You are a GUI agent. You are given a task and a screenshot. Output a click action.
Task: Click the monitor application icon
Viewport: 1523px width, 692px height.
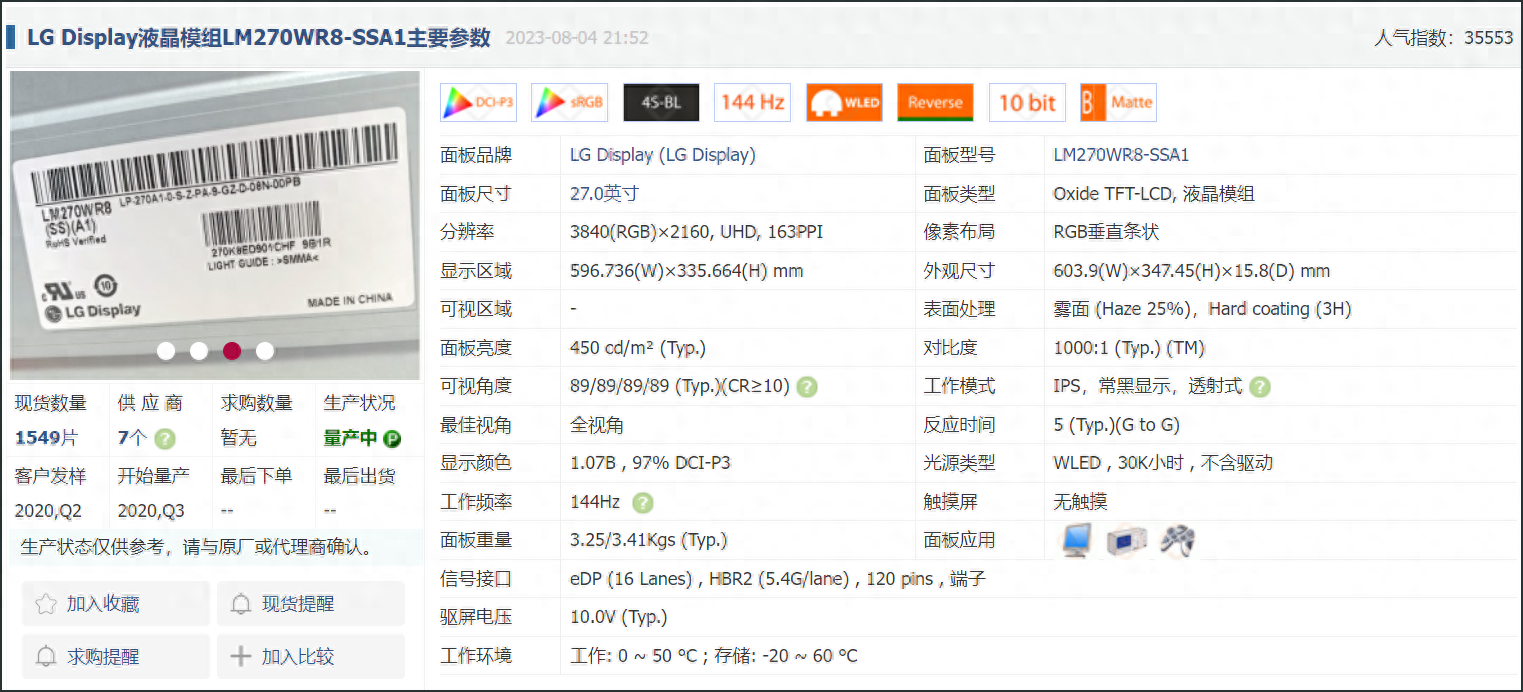(x=1077, y=540)
